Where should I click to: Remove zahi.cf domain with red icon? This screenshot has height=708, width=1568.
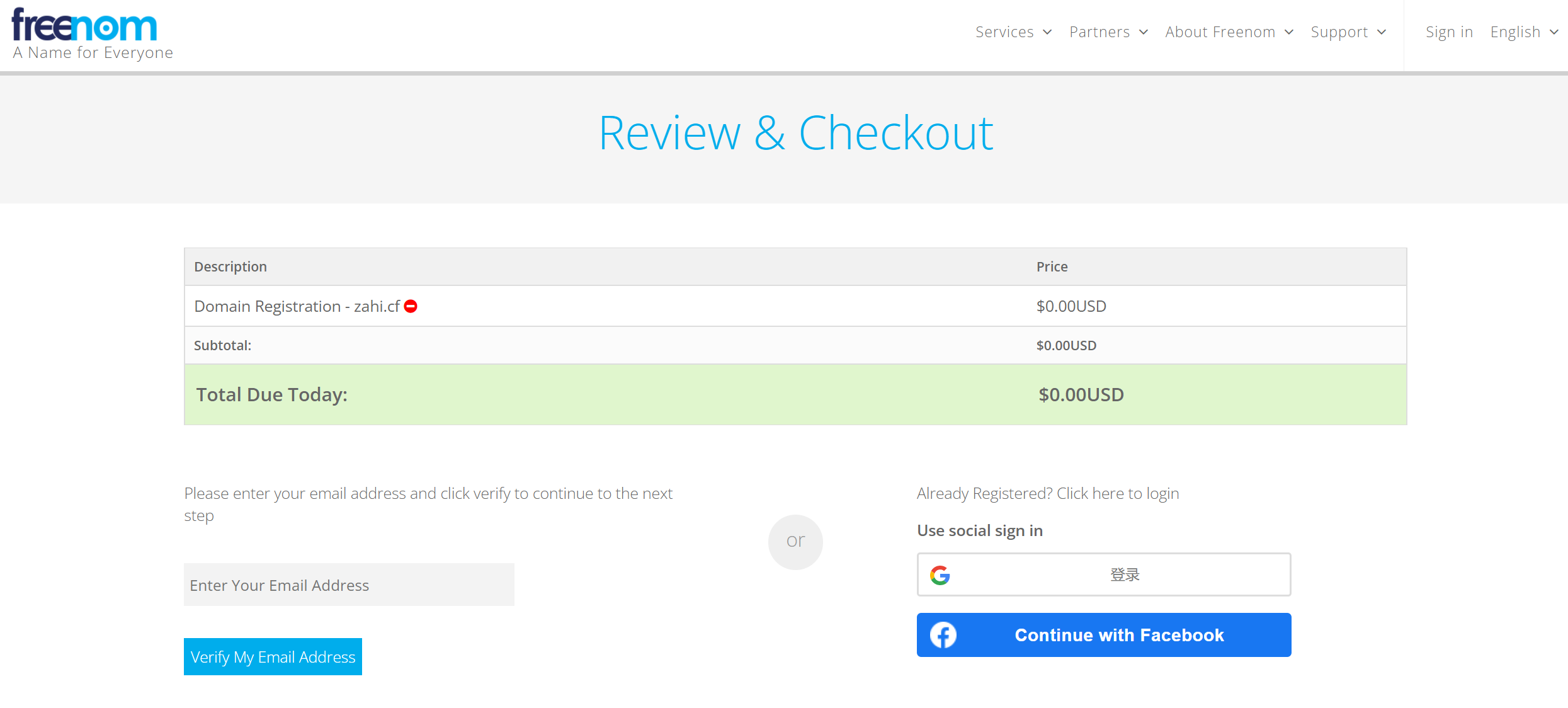(x=411, y=306)
